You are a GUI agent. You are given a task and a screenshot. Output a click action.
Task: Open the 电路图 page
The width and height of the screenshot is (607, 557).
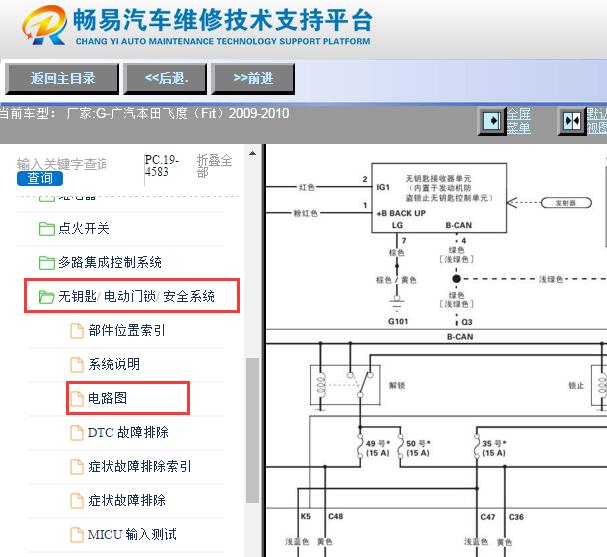coord(107,398)
